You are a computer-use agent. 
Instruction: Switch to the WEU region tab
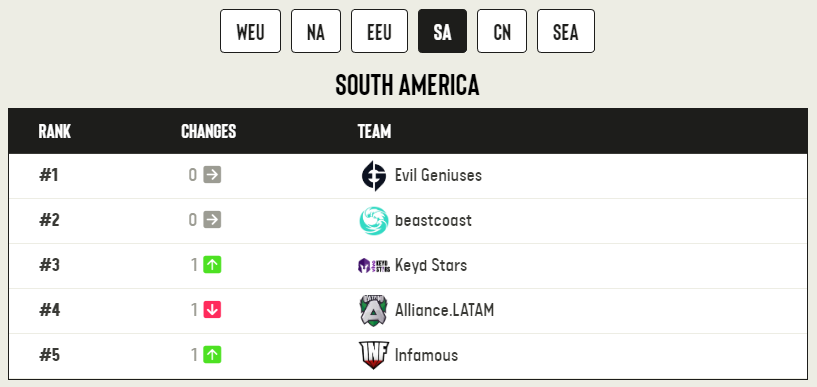point(250,31)
